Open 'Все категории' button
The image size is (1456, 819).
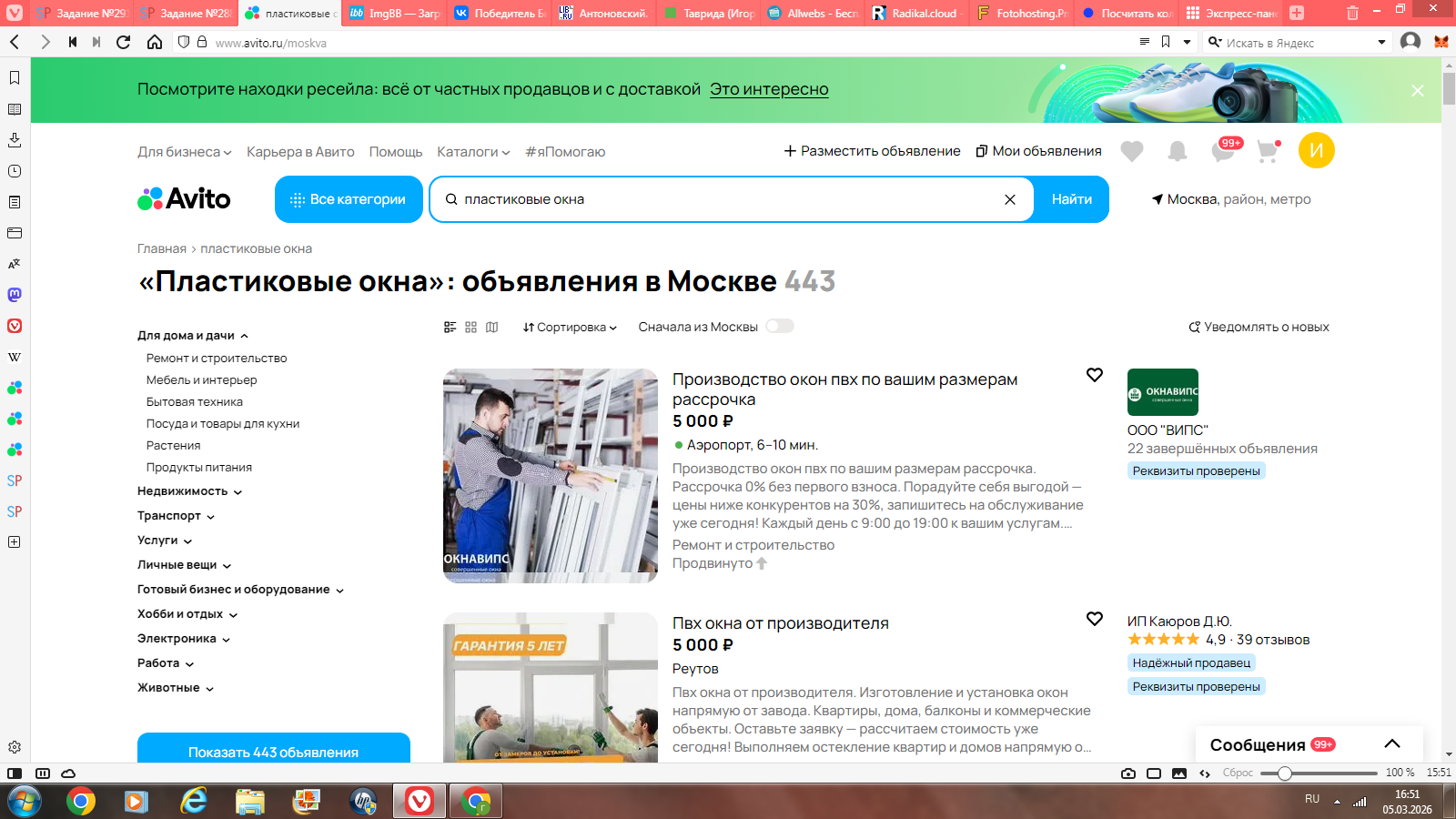(349, 199)
